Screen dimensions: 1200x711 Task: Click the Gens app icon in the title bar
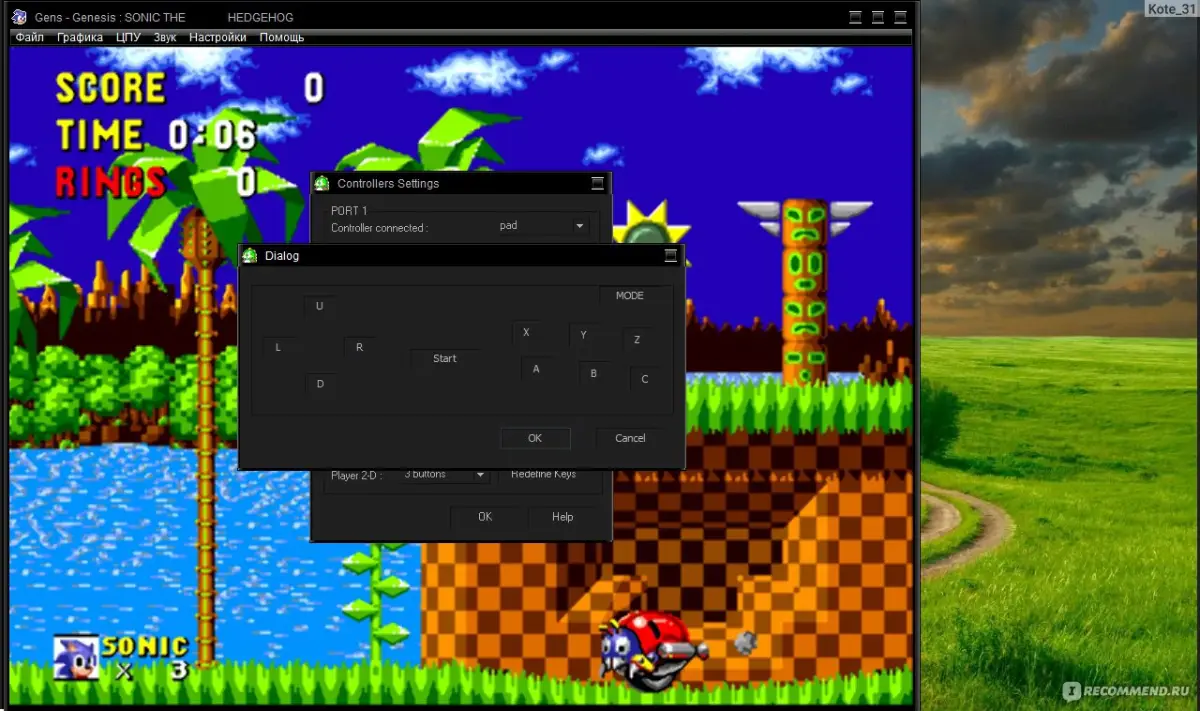[x=19, y=17]
